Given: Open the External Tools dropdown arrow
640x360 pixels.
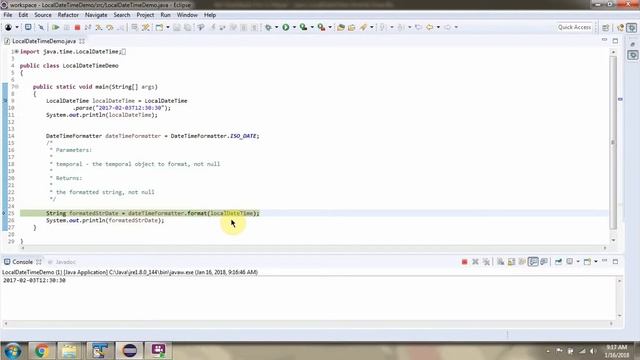Looking at the screenshot, I should (330, 27).
